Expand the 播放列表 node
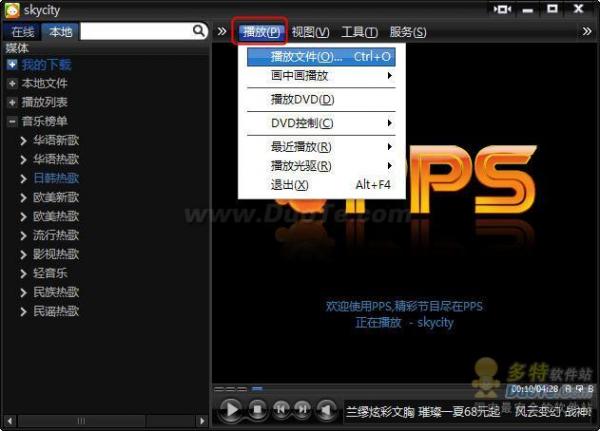Image resolution: width=600 pixels, height=431 pixels. coord(12,103)
